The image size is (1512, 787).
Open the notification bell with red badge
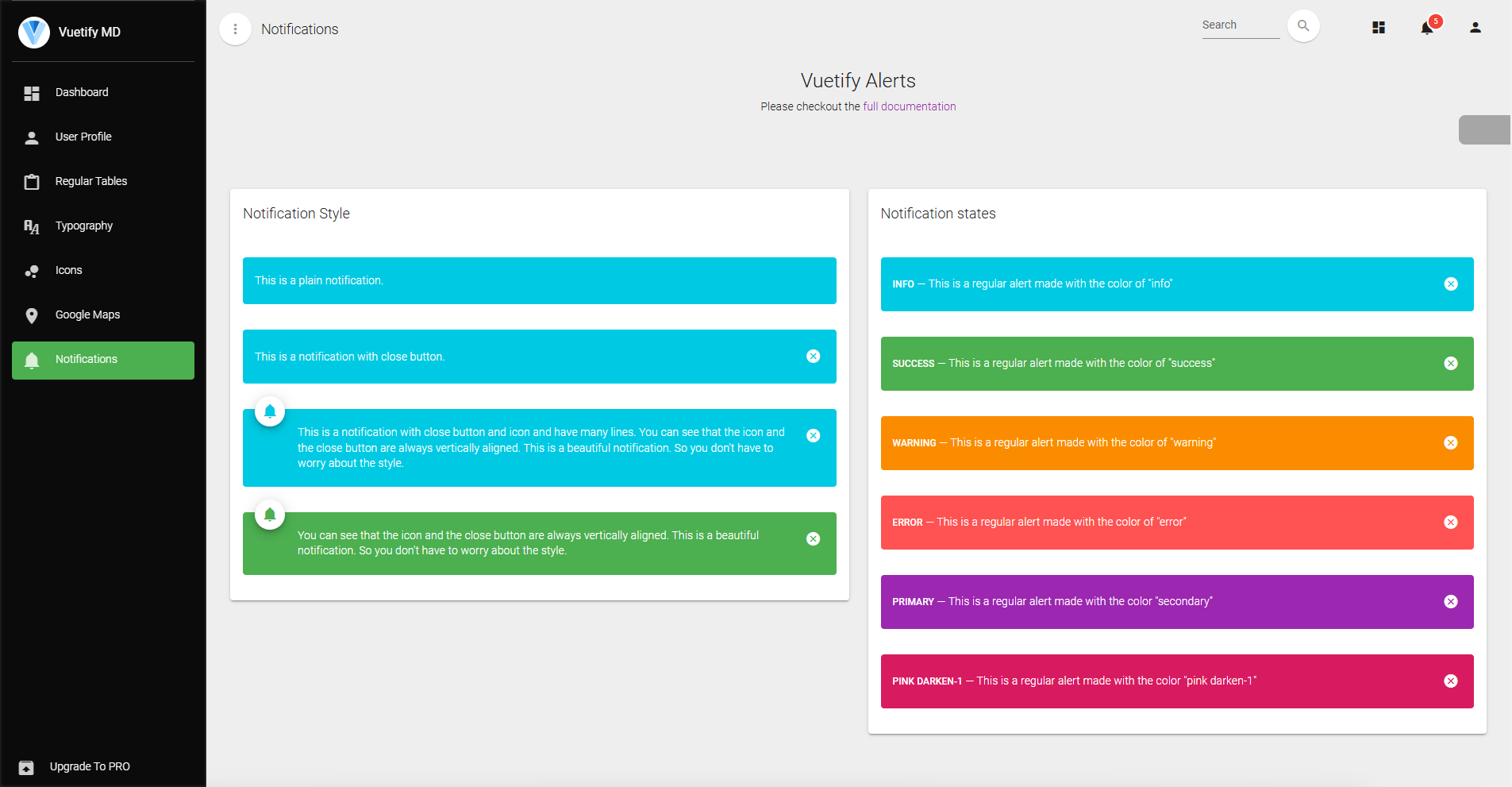pos(1426,29)
